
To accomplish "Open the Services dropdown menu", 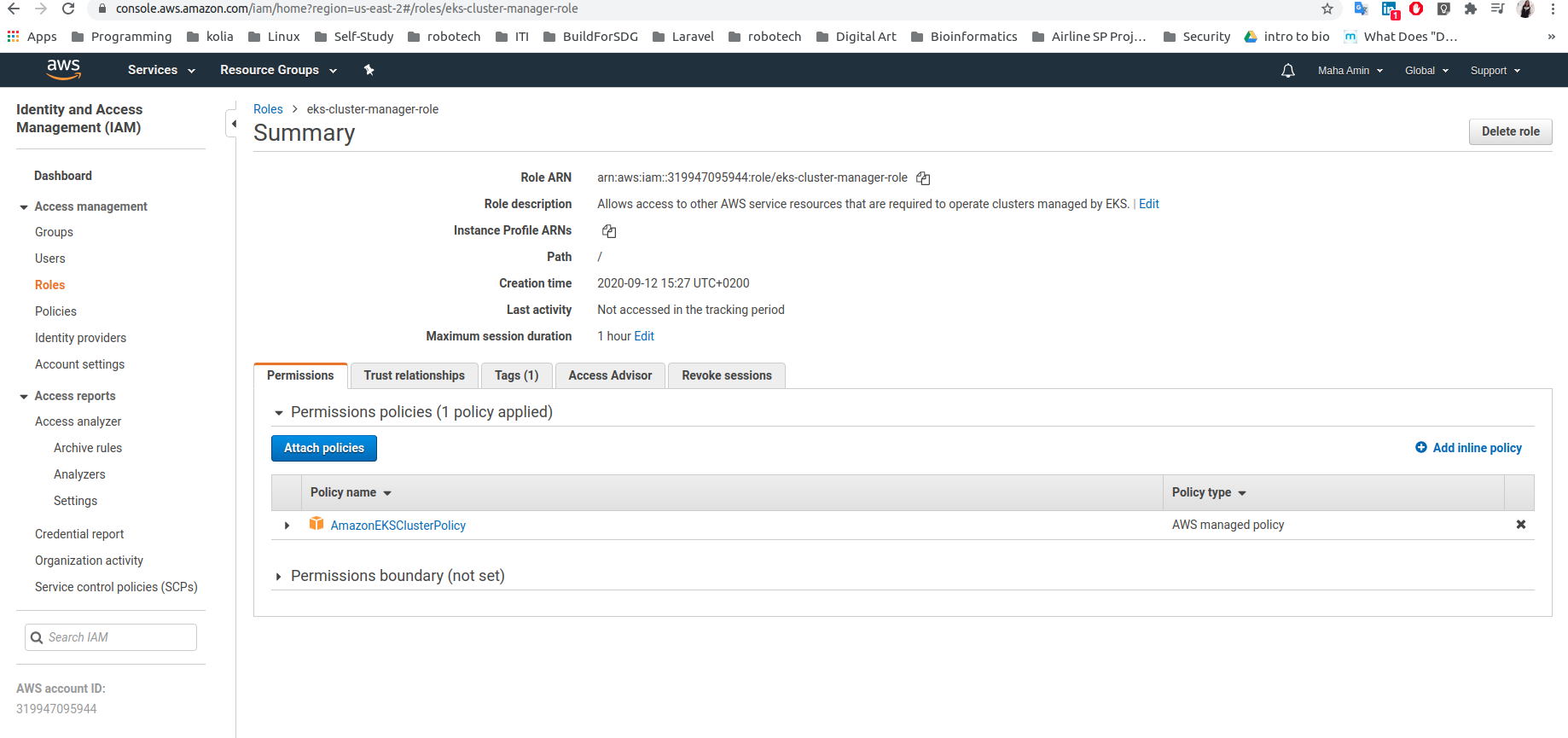I will click(161, 70).
